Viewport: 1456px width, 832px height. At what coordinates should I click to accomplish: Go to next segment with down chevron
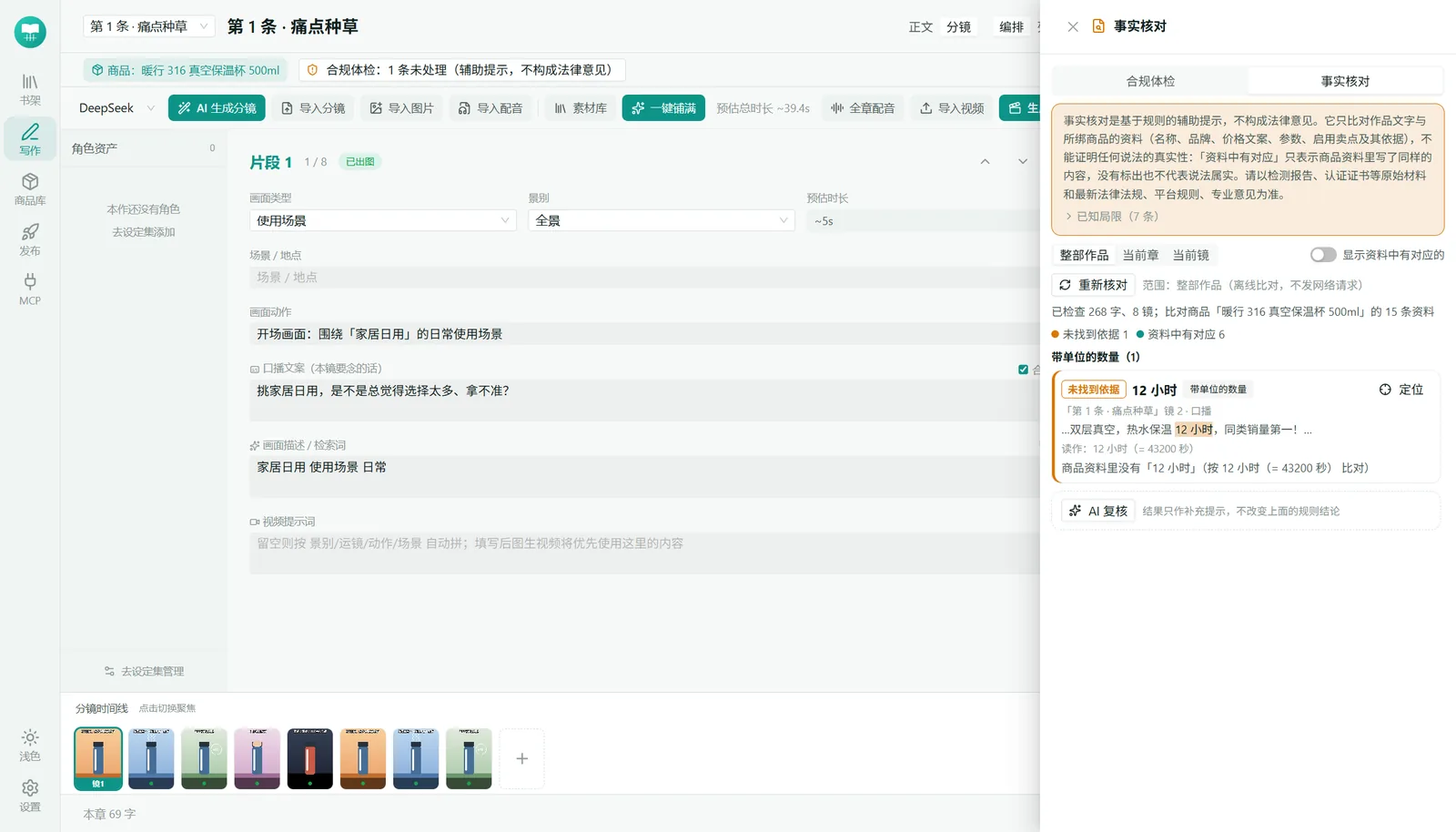(x=1023, y=161)
